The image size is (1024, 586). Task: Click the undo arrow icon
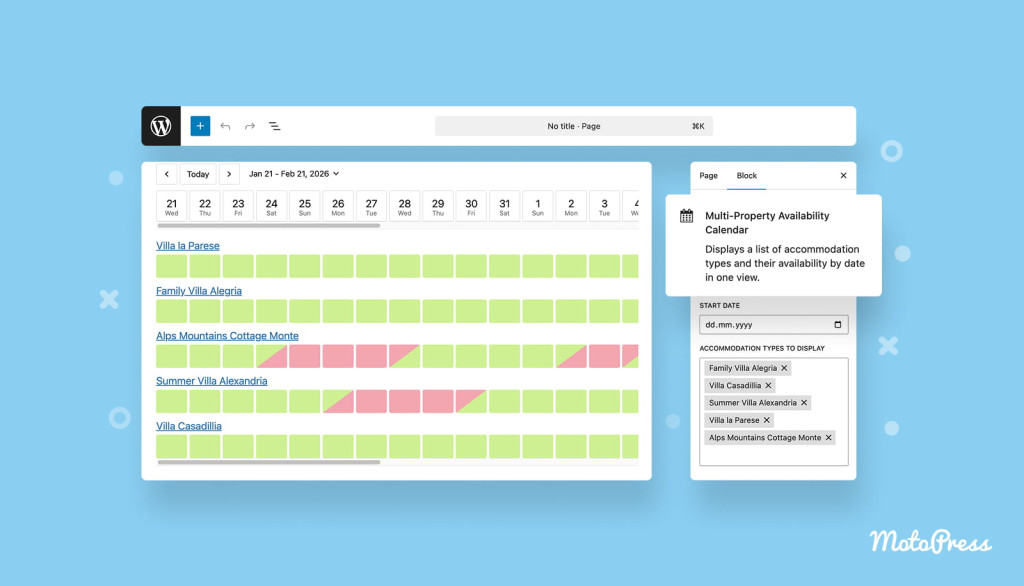coord(225,126)
